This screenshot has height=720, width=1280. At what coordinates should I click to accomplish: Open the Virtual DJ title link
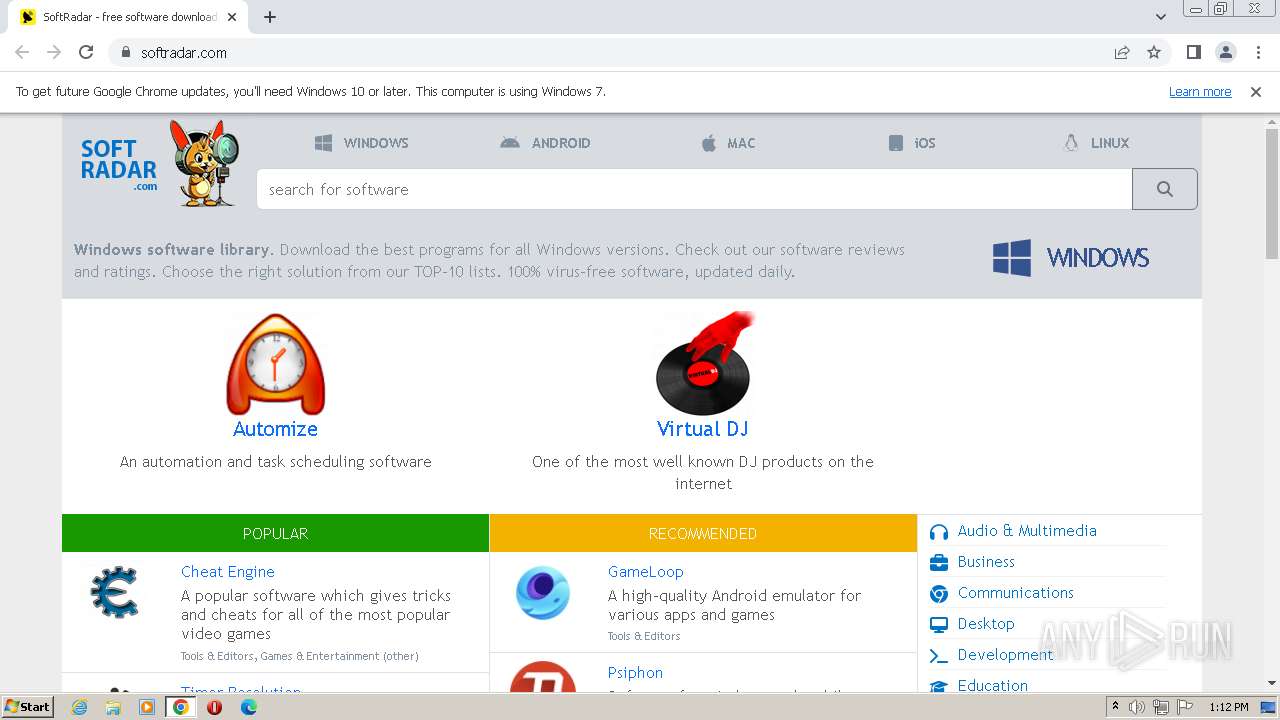703,429
